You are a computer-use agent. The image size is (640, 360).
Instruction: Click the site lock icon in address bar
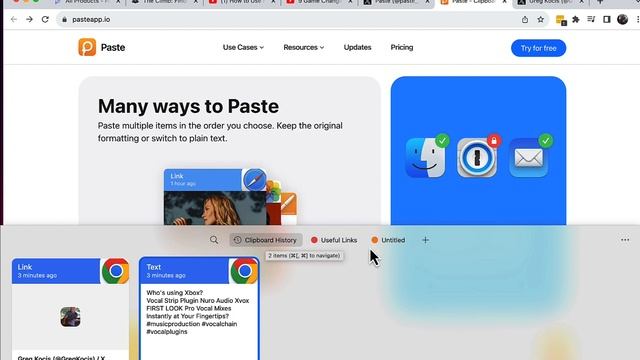64,20
